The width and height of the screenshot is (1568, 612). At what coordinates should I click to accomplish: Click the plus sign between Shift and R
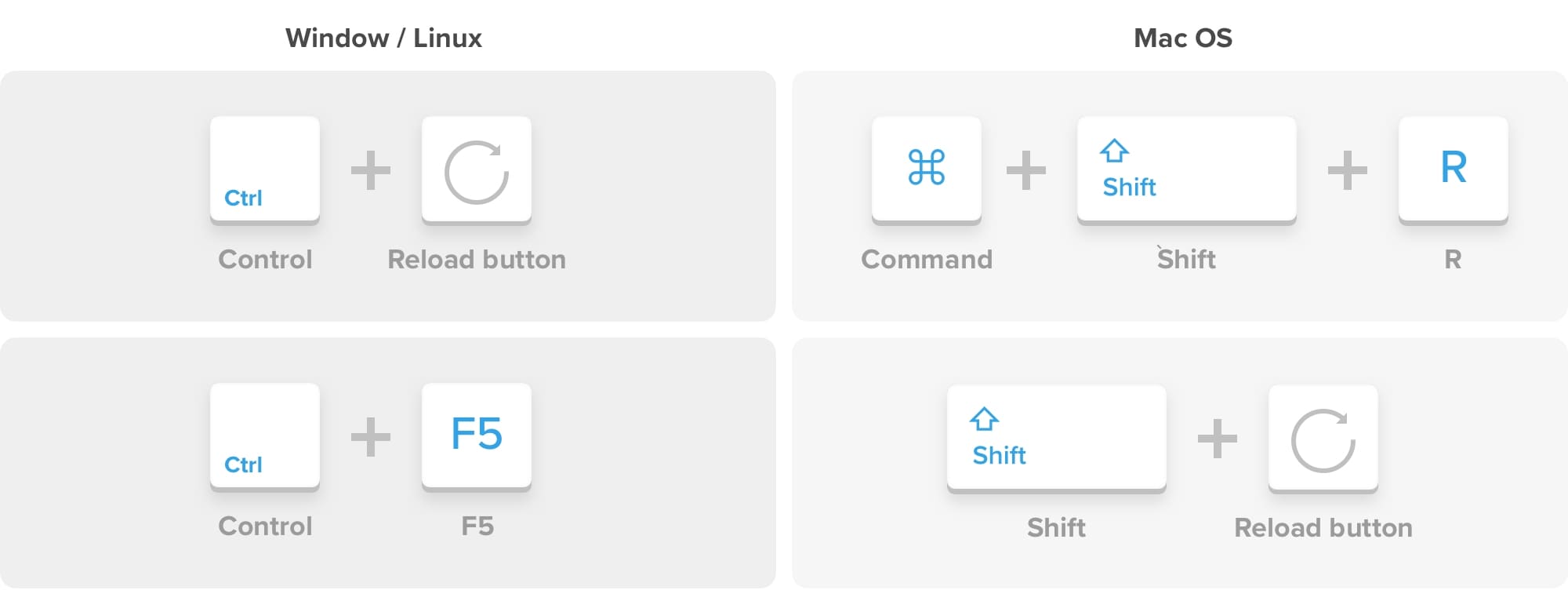(1347, 170)
